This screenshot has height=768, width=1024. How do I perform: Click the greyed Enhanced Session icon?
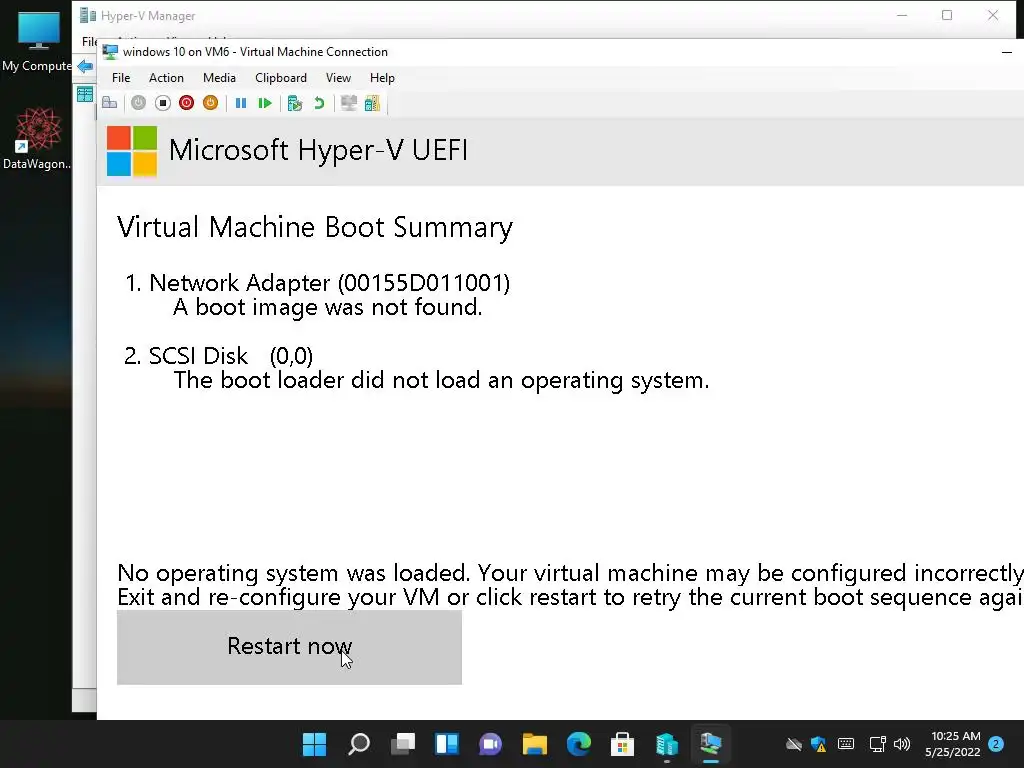coord(349,103)
